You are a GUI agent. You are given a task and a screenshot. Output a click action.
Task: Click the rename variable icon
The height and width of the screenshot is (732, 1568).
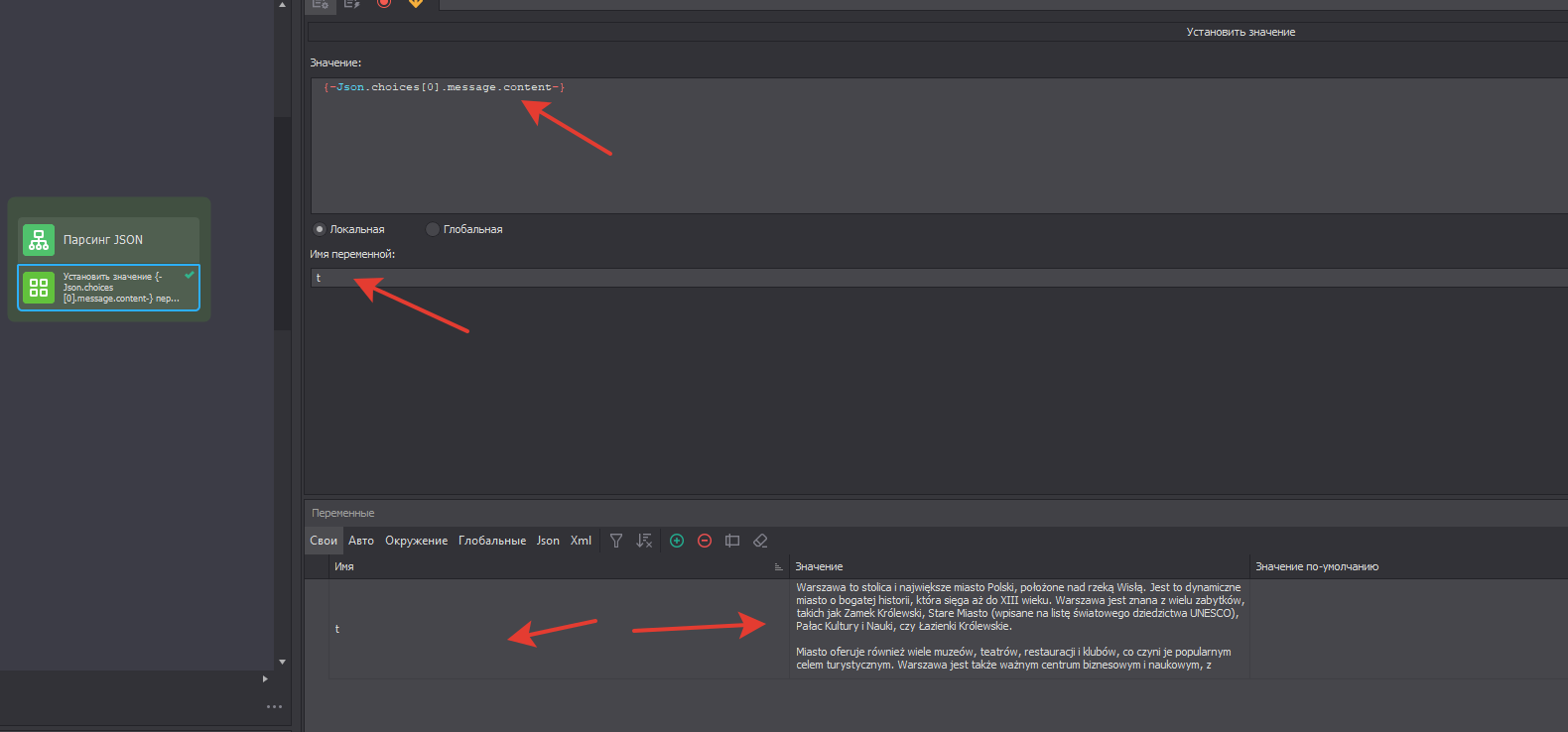pyautogui.click(x=732, y=541)
